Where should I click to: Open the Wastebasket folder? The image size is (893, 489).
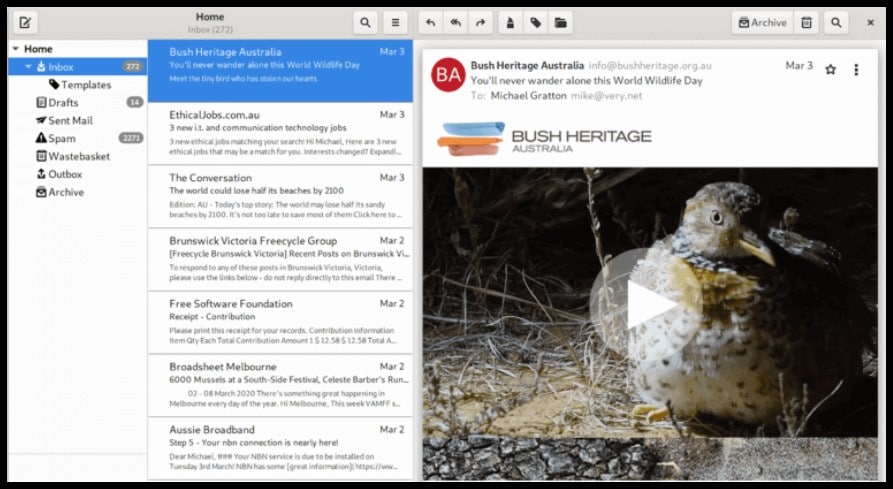(x=77, y=156)
